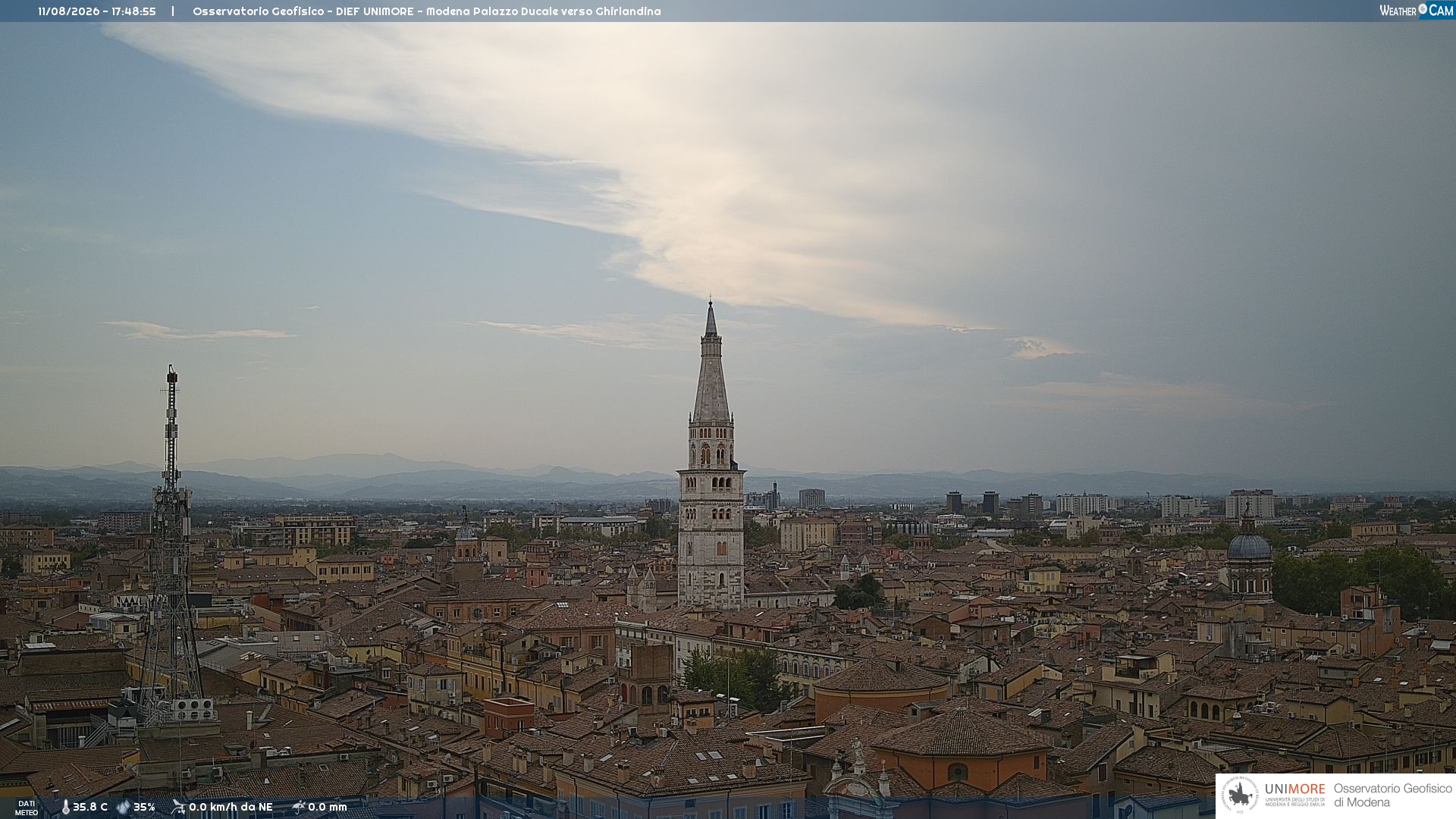Click the Osservatorio Geofisico camera title text
Image resolution: width=1456 pixels, height=819 pixels.
(426, 11)
